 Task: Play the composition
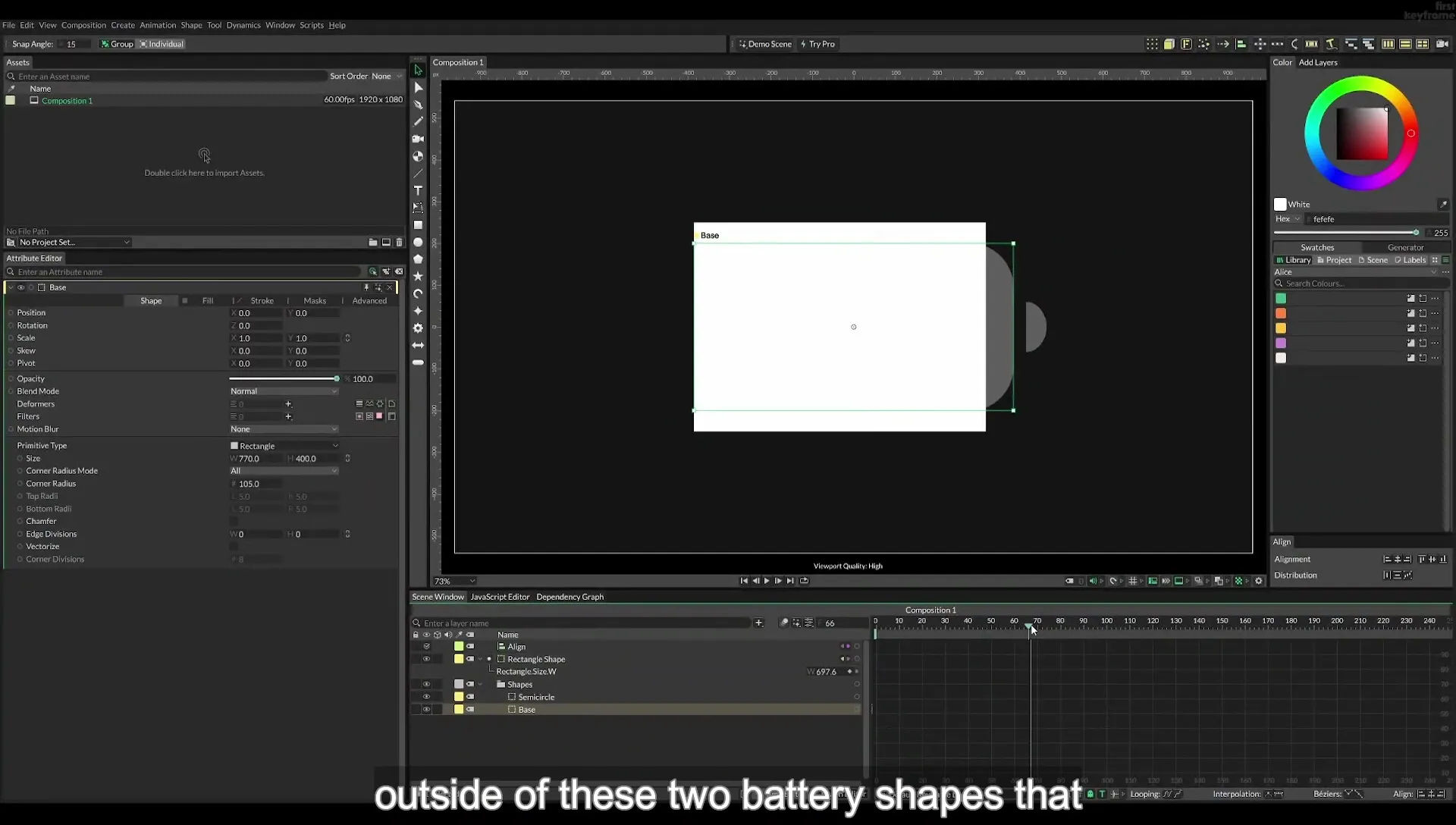point(767,581)
